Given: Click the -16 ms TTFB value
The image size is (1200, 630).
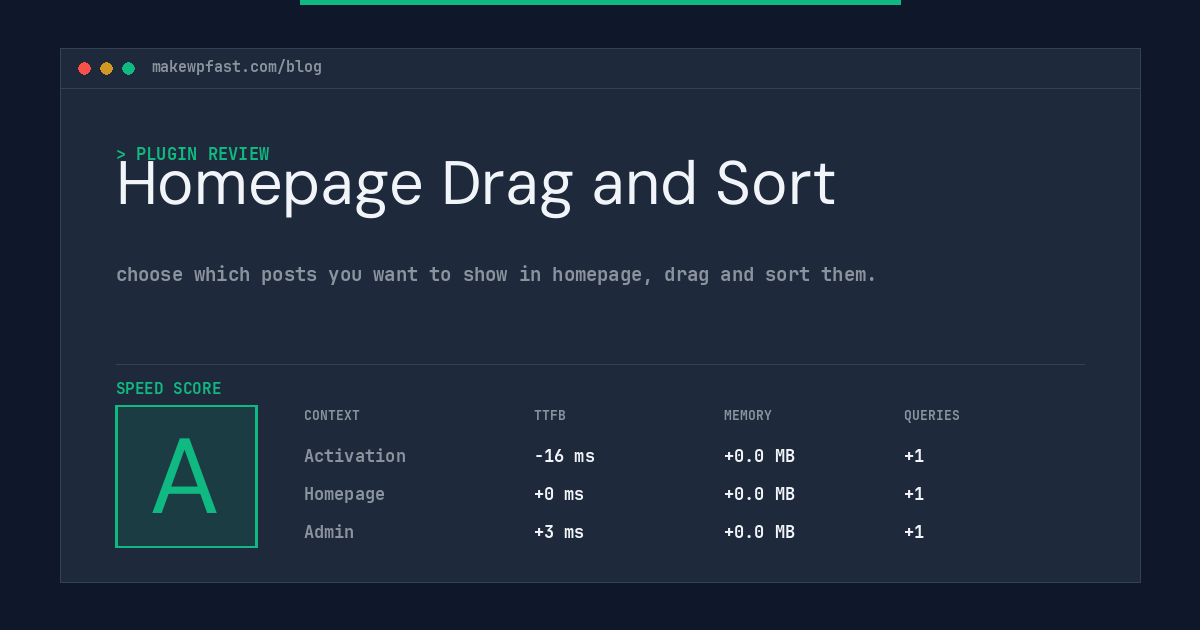Looking at the screenshot, I should (x=564, y=456).
